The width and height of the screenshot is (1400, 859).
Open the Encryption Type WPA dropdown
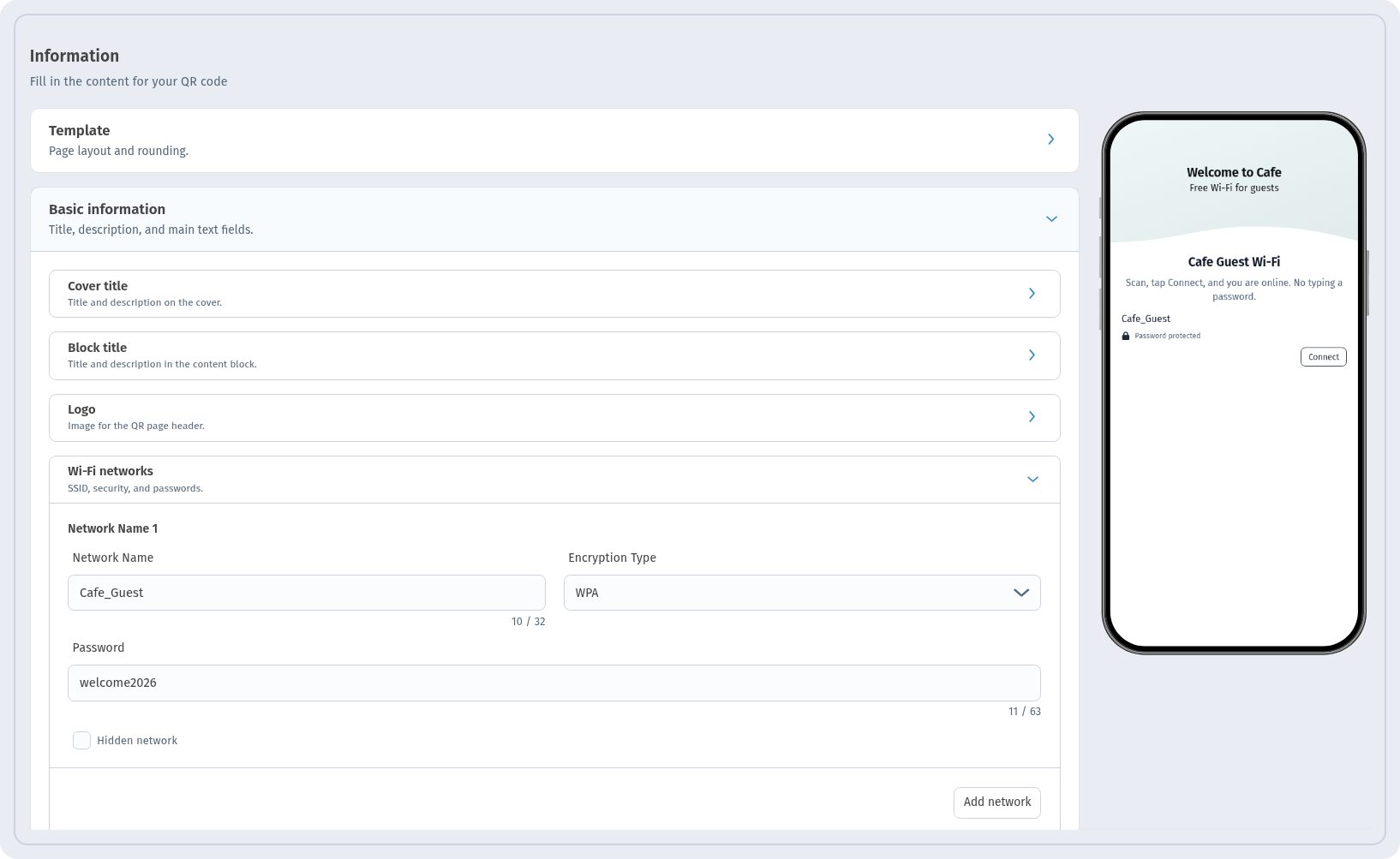(x=802, y=593)
